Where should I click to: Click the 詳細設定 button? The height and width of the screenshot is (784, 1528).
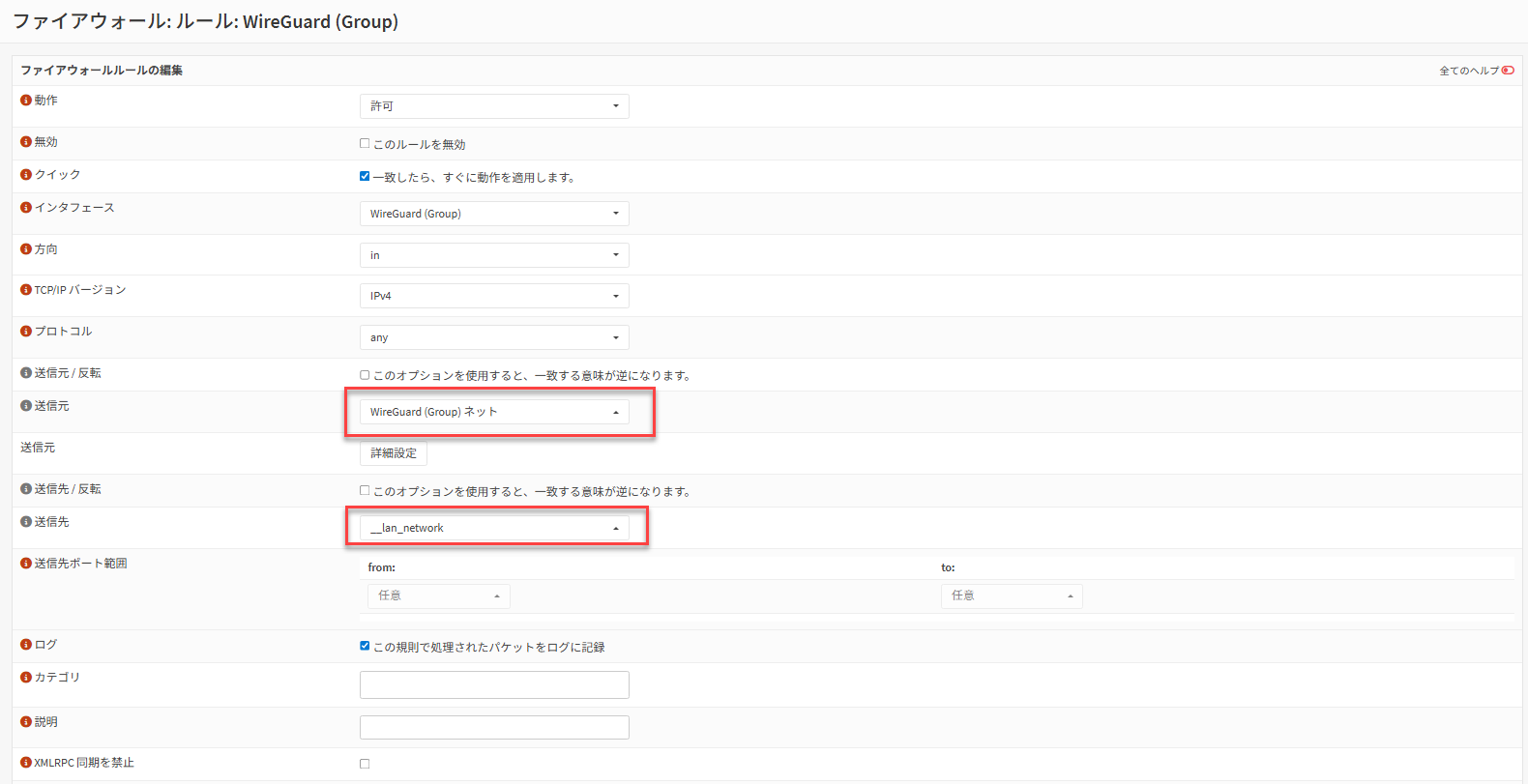click(394, 453)
